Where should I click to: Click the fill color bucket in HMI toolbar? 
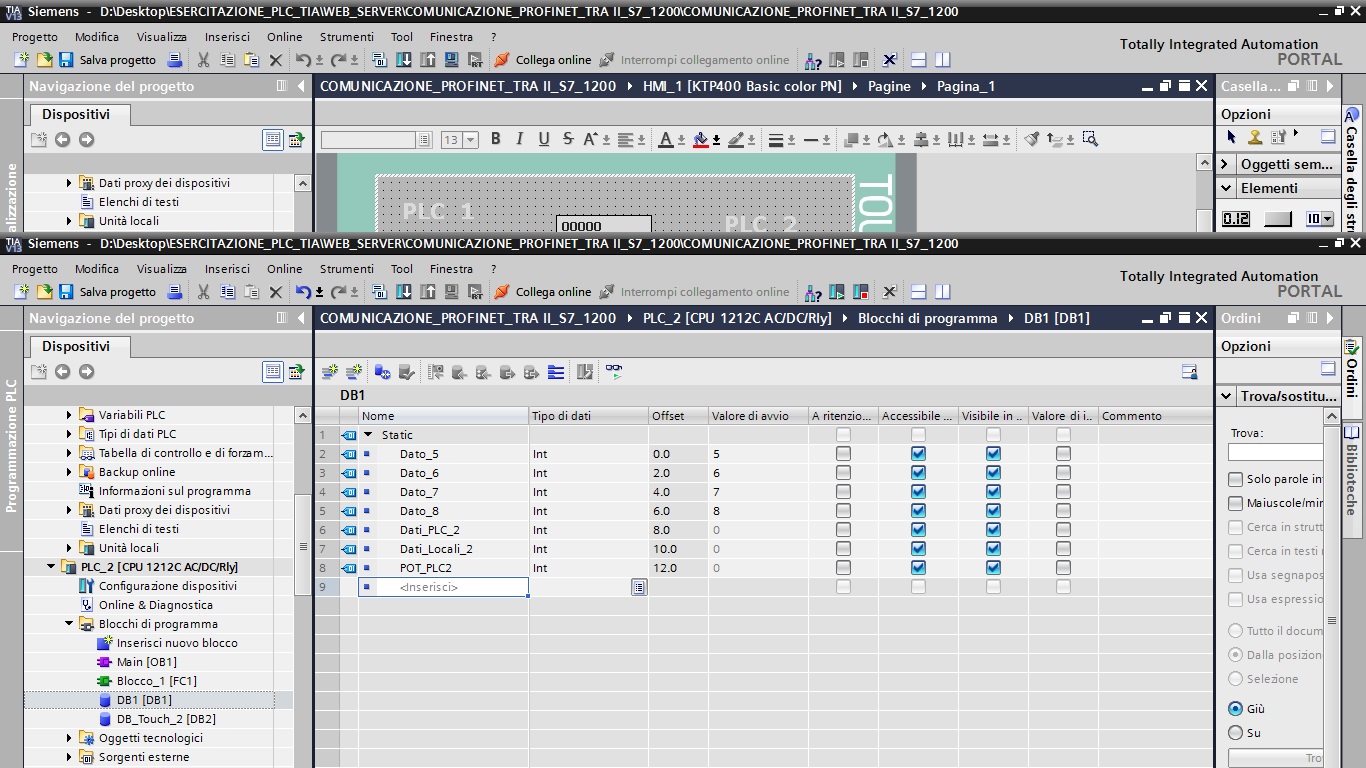pos(701,139)
